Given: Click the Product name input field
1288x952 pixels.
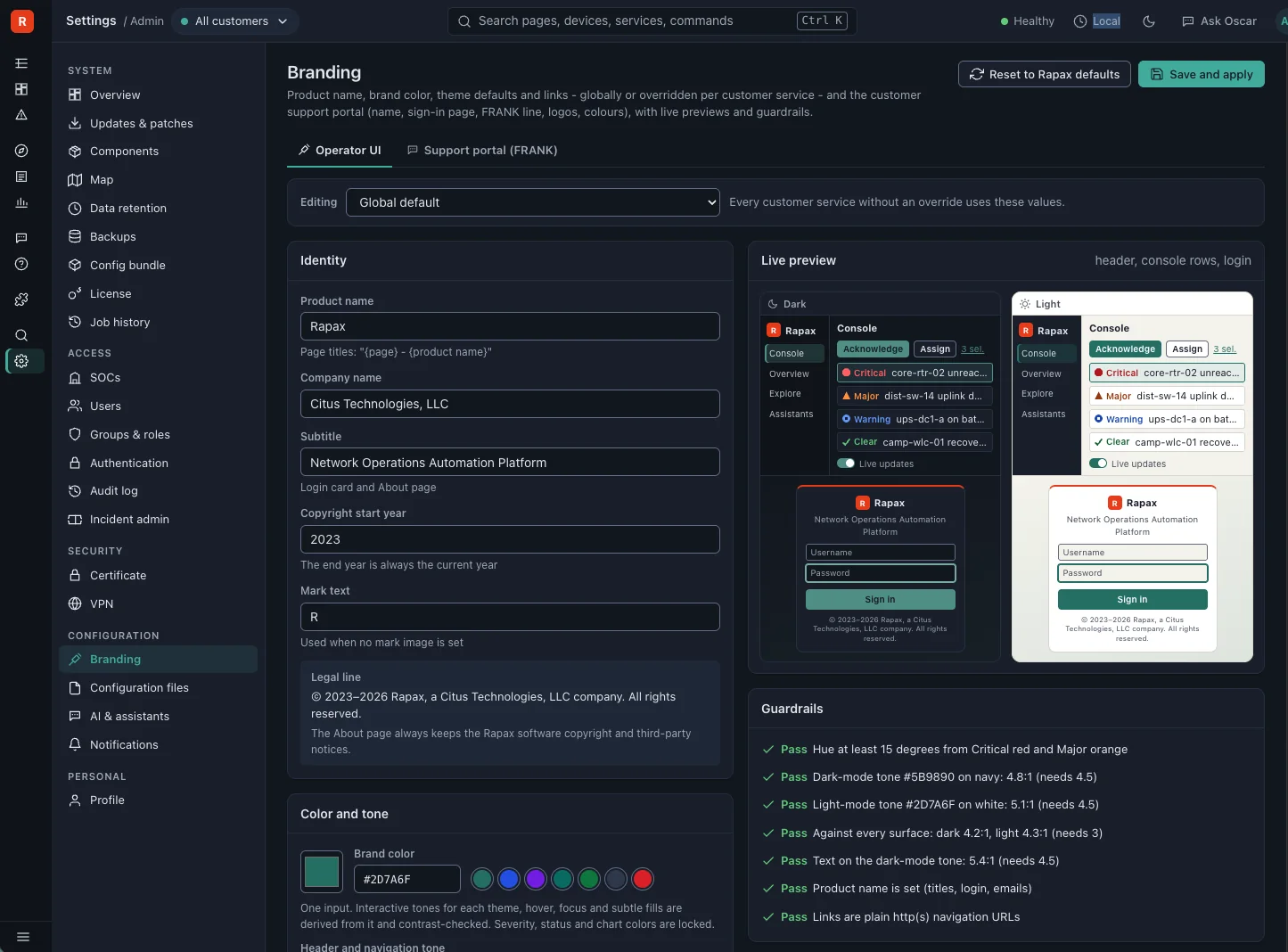Looking at the screenshot, I should (x=510, y=326).
